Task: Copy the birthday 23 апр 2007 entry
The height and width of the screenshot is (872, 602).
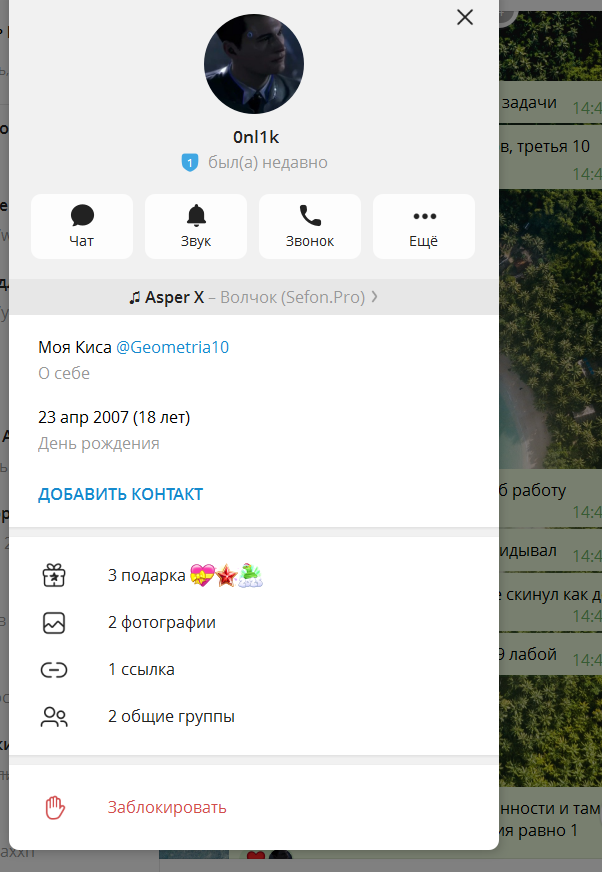Action: coord(114,417)
